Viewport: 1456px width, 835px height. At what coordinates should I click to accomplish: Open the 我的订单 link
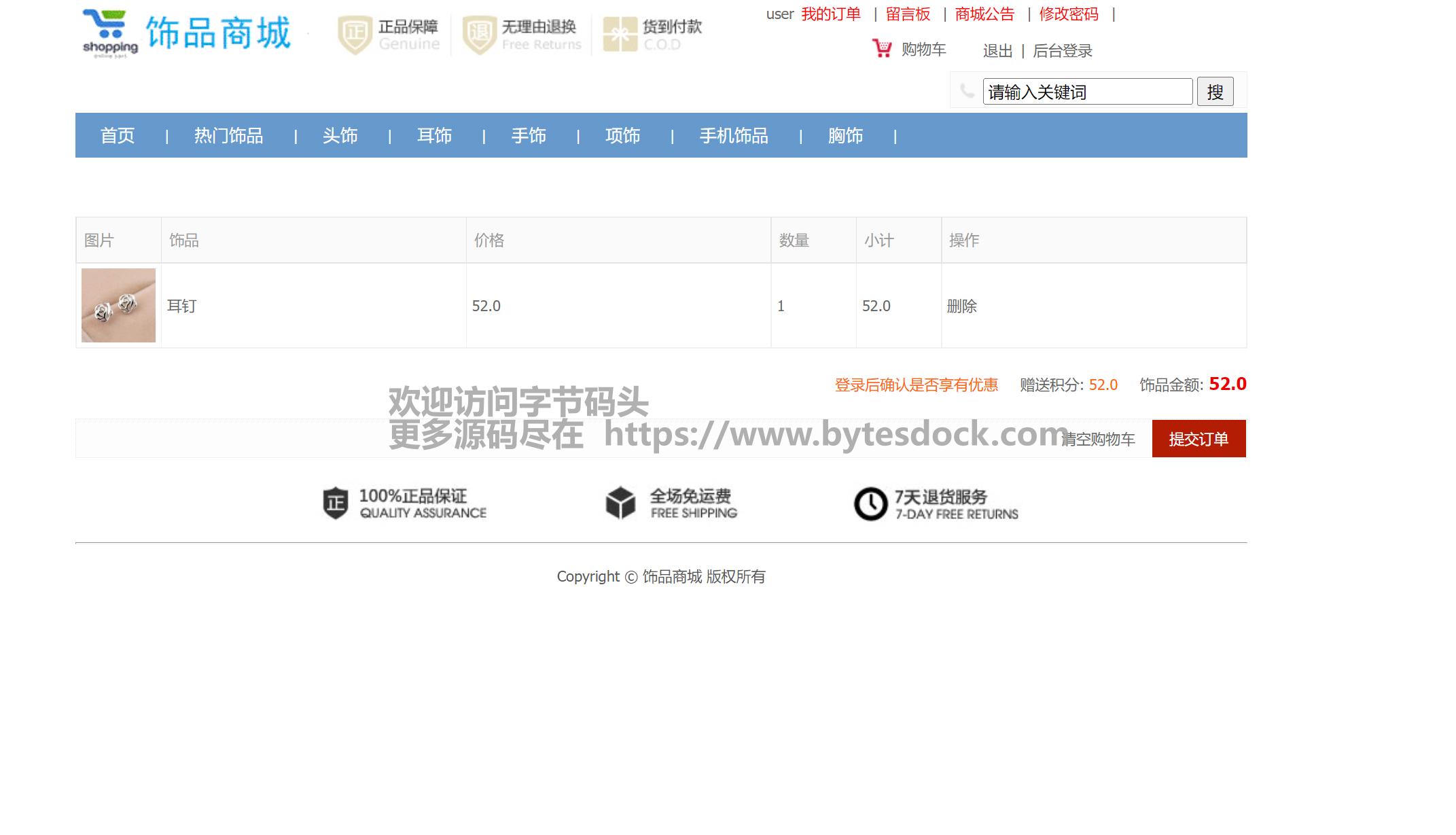830,14
